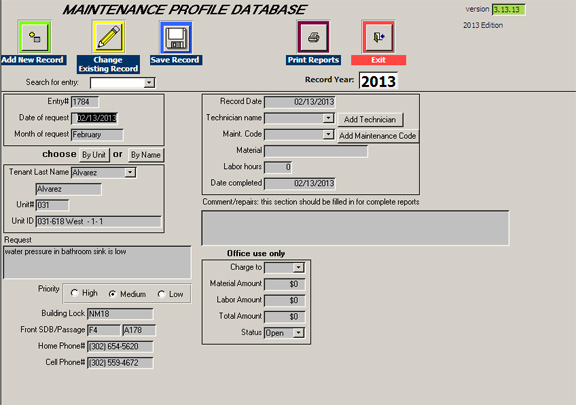Expand the Technician name dropdown

(x=328, y=118)
